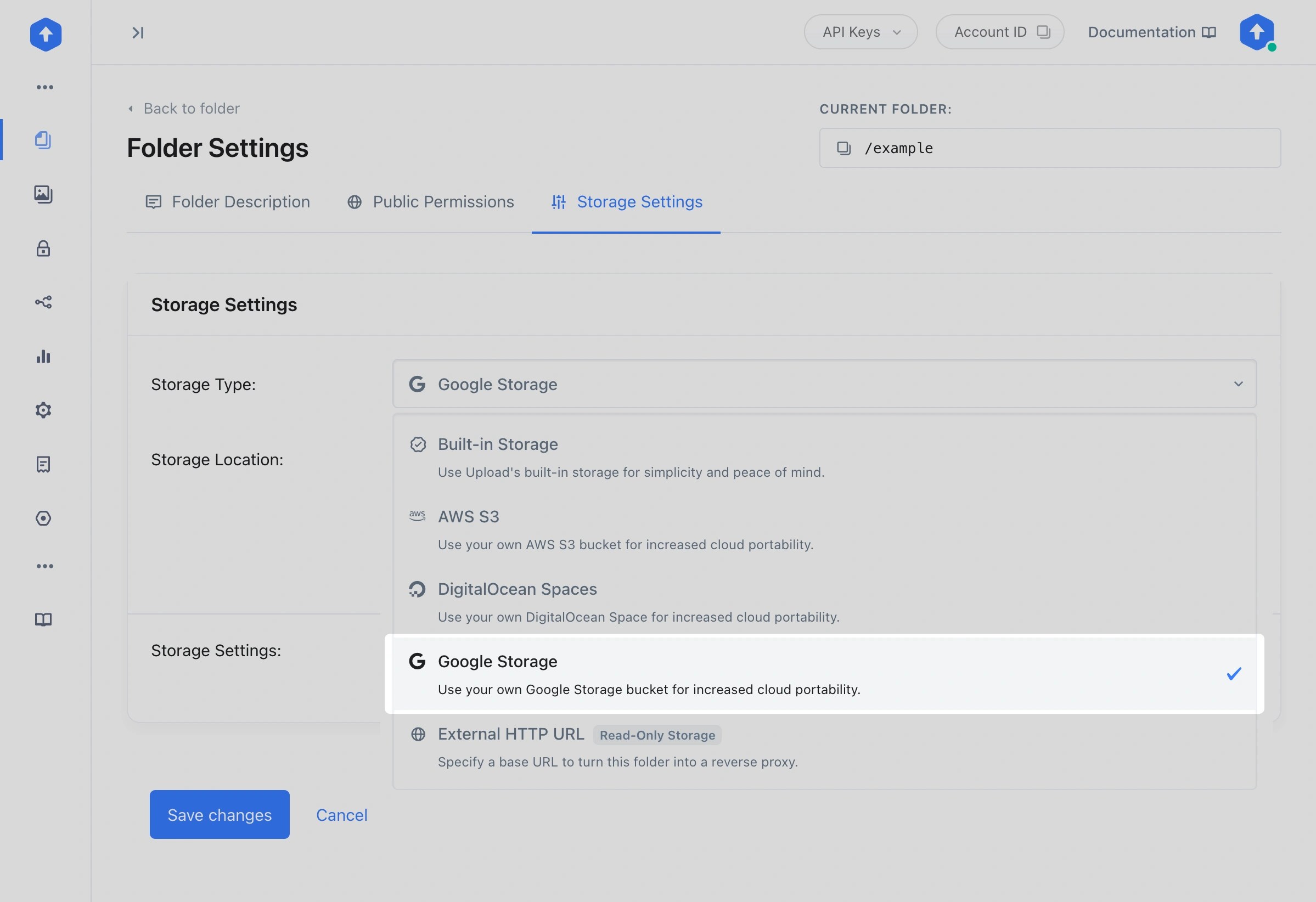This screenshot has height=902, width=1316.
Task: Switch to the Public Permissions tab
Action: tap(430, 202)
